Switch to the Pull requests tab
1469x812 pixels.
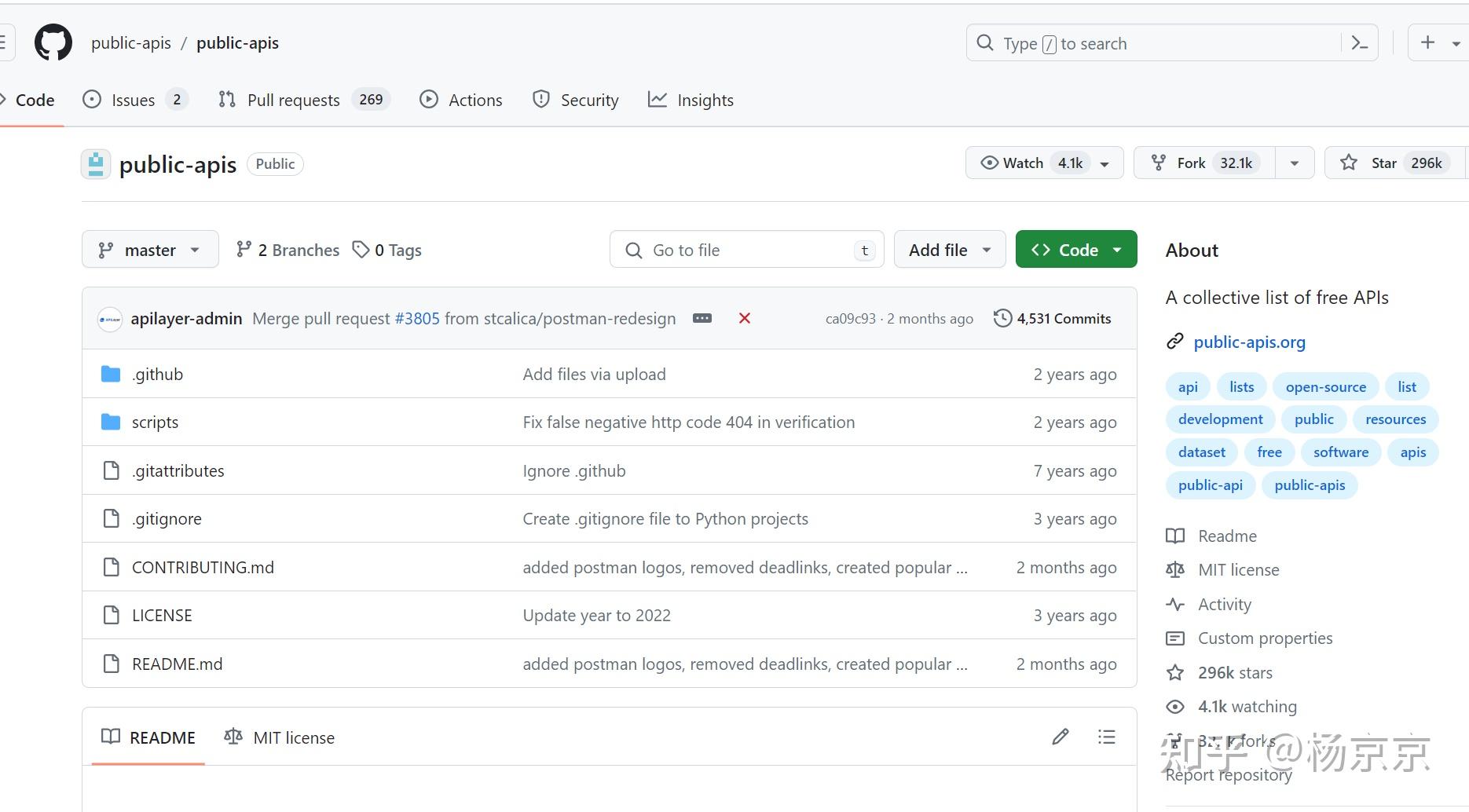pyautogui.click(x=293, y=100)
